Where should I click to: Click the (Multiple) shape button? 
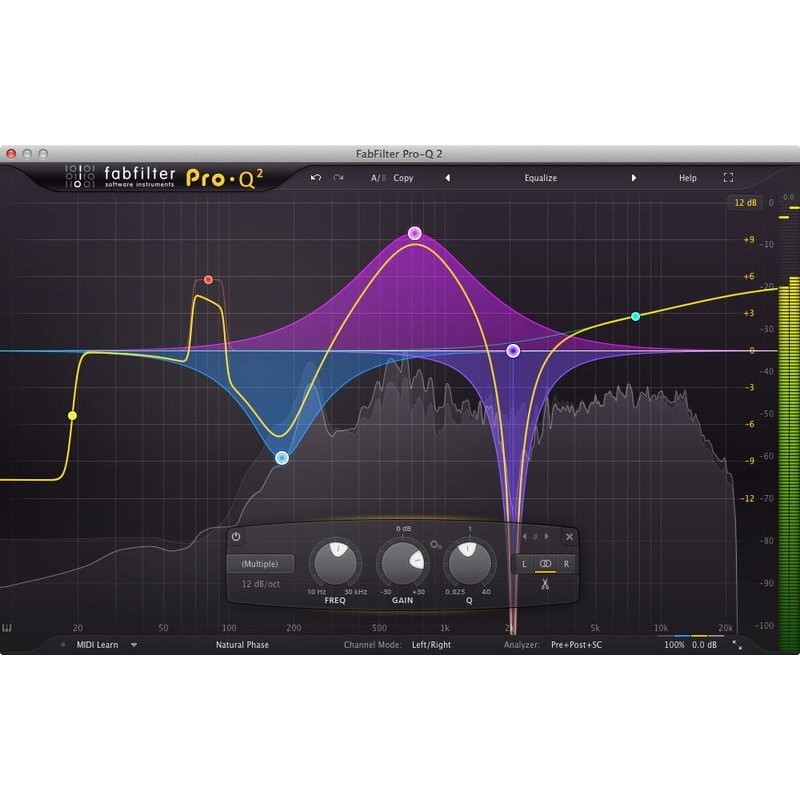click(260, 563)
